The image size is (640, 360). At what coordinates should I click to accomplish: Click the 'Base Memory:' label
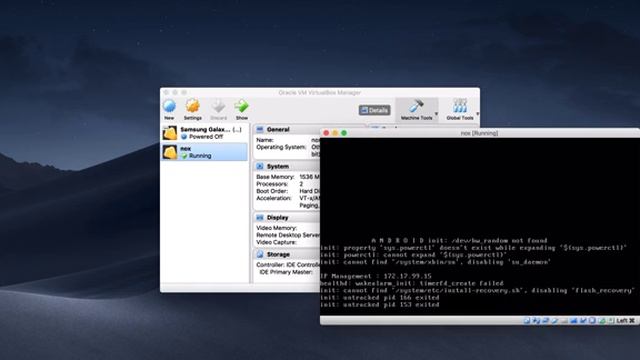[x=275, y=177]
